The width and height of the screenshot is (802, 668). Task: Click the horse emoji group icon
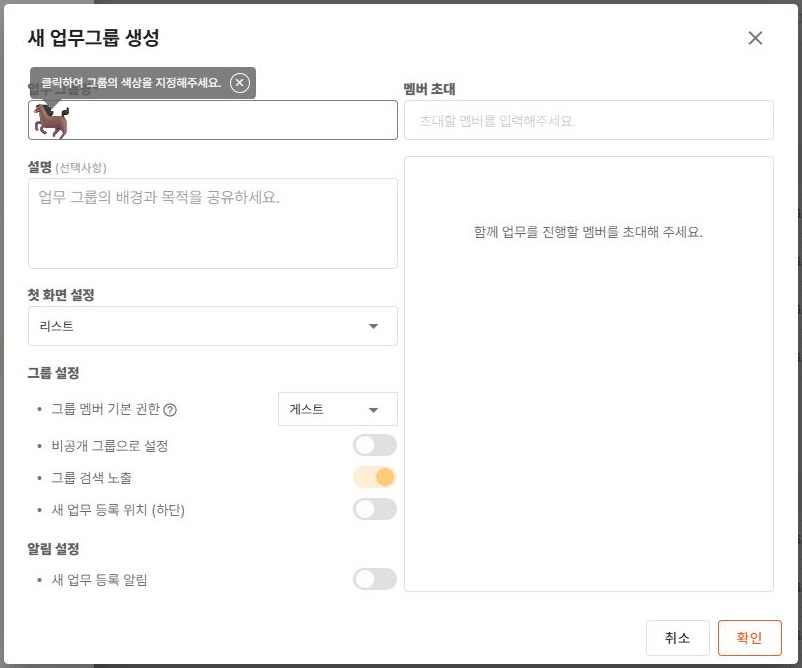(51, 120)
